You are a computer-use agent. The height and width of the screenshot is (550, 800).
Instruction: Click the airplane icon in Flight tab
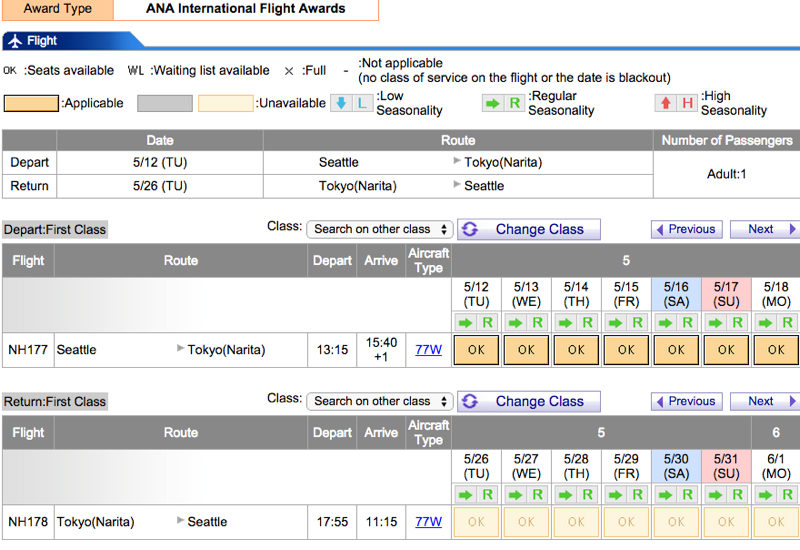click(x=15, y=41)
